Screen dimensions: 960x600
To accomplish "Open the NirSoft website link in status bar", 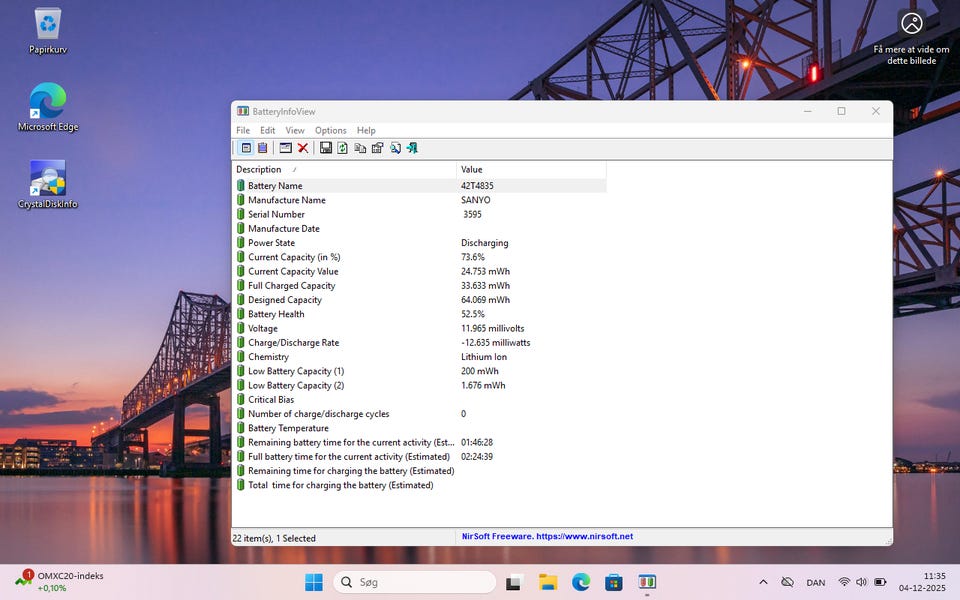I will [x=547, y=537].
